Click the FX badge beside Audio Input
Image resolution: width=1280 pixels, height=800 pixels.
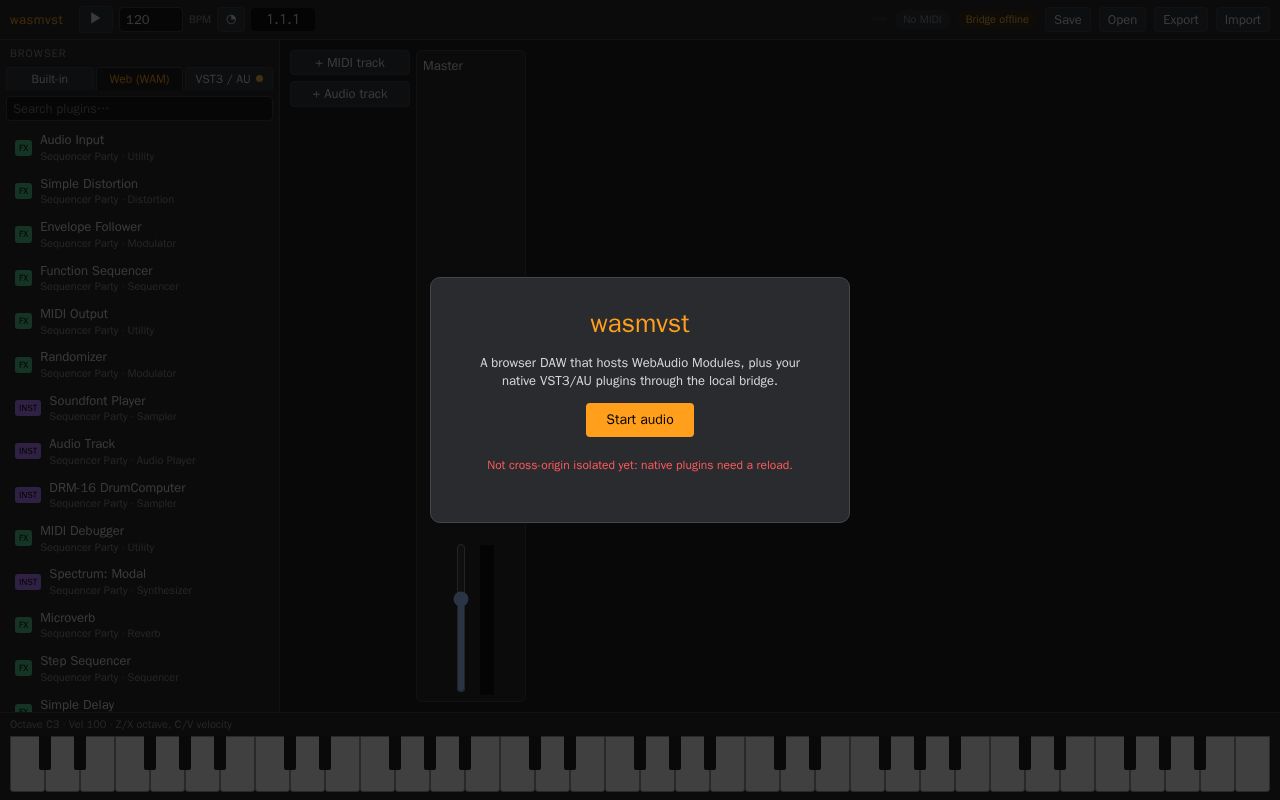pyautogui.click(x=24, y=148)
